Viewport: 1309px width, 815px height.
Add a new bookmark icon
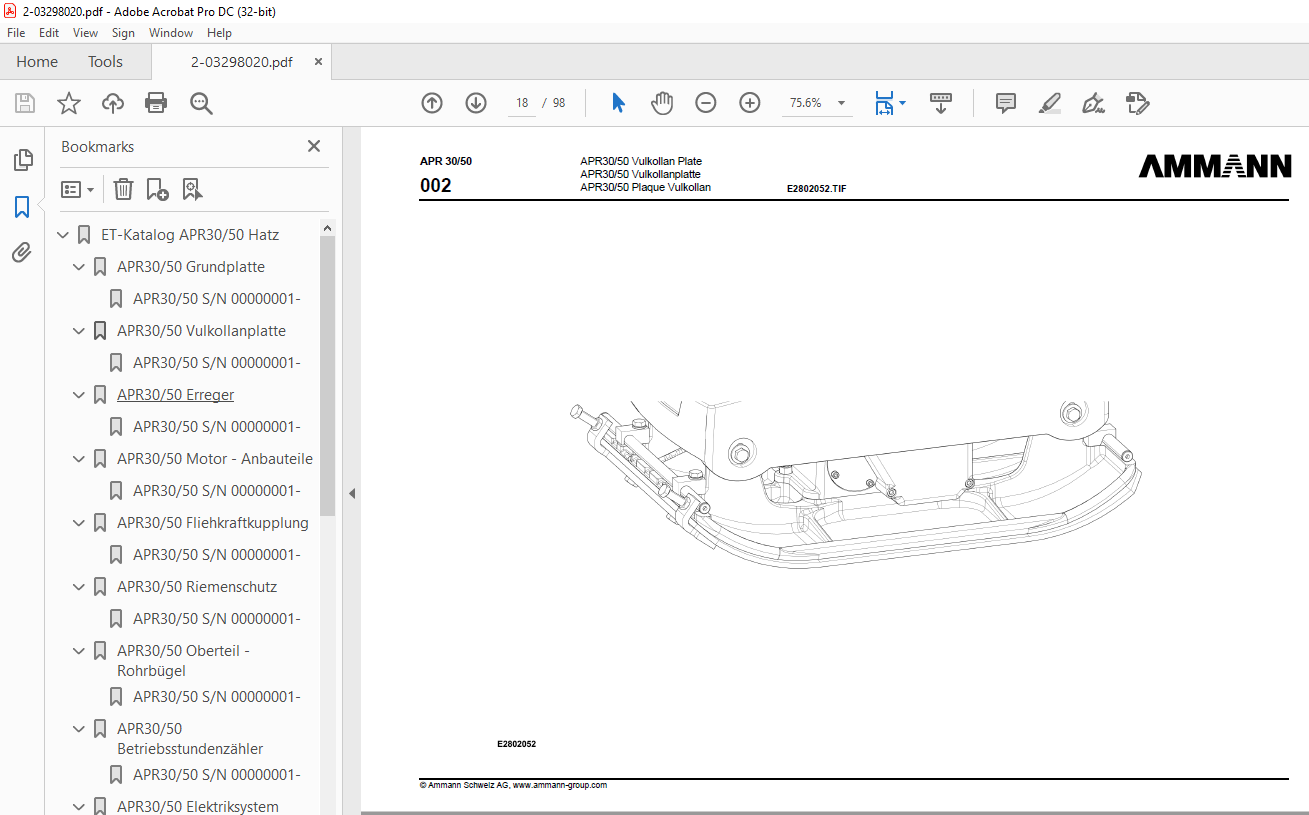coord(157,189)
